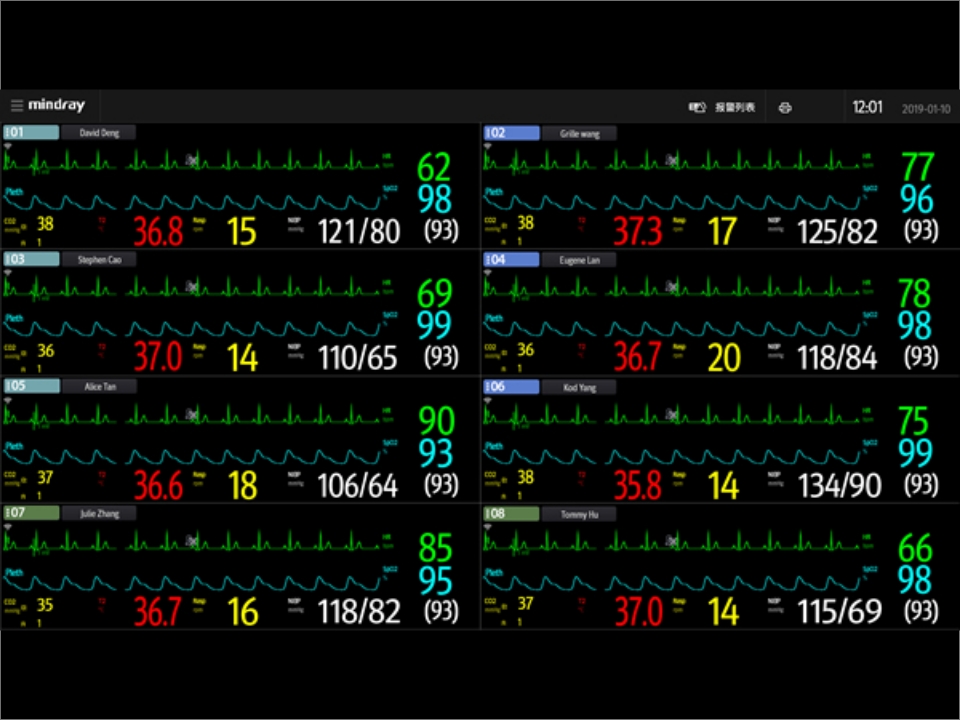Click the crossed-out icon on bed 08 ECG
This screenshot has height=720, width=960.
671,541
